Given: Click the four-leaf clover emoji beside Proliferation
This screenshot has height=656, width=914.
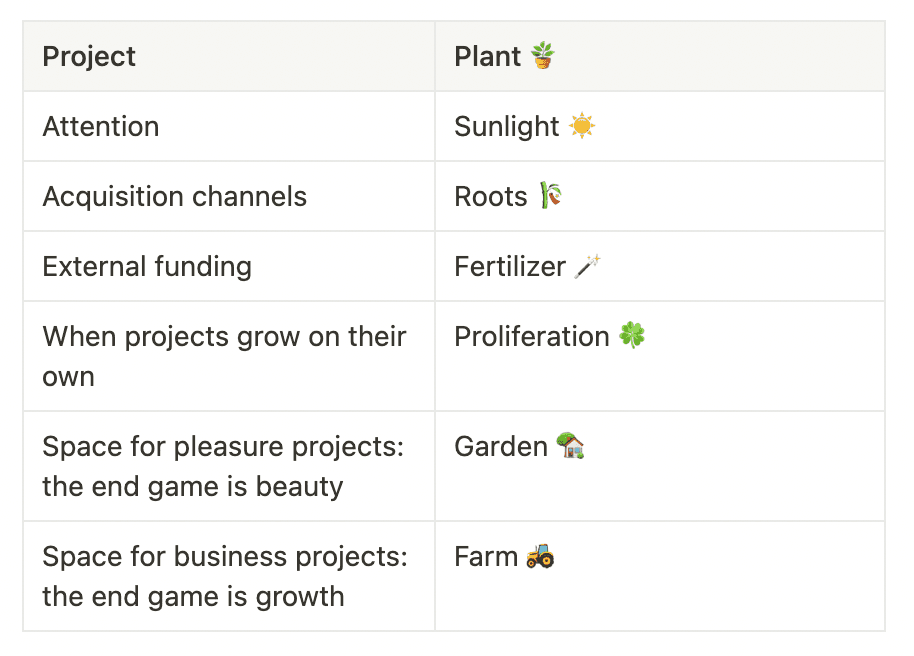Looking at the screenshot, I should [x=632, y=336].
